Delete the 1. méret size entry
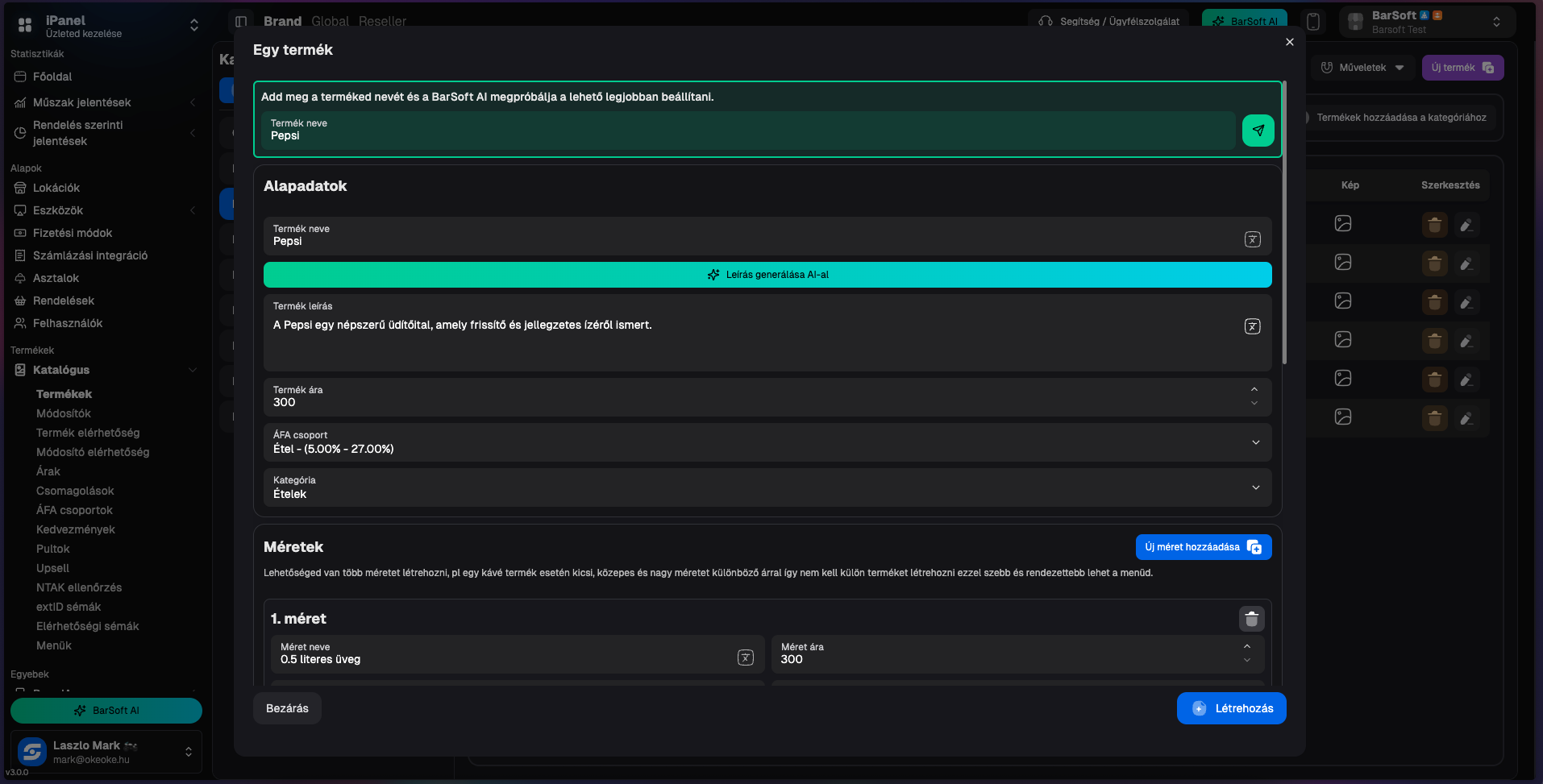 pyautogui.click(x=1251, y=619)
